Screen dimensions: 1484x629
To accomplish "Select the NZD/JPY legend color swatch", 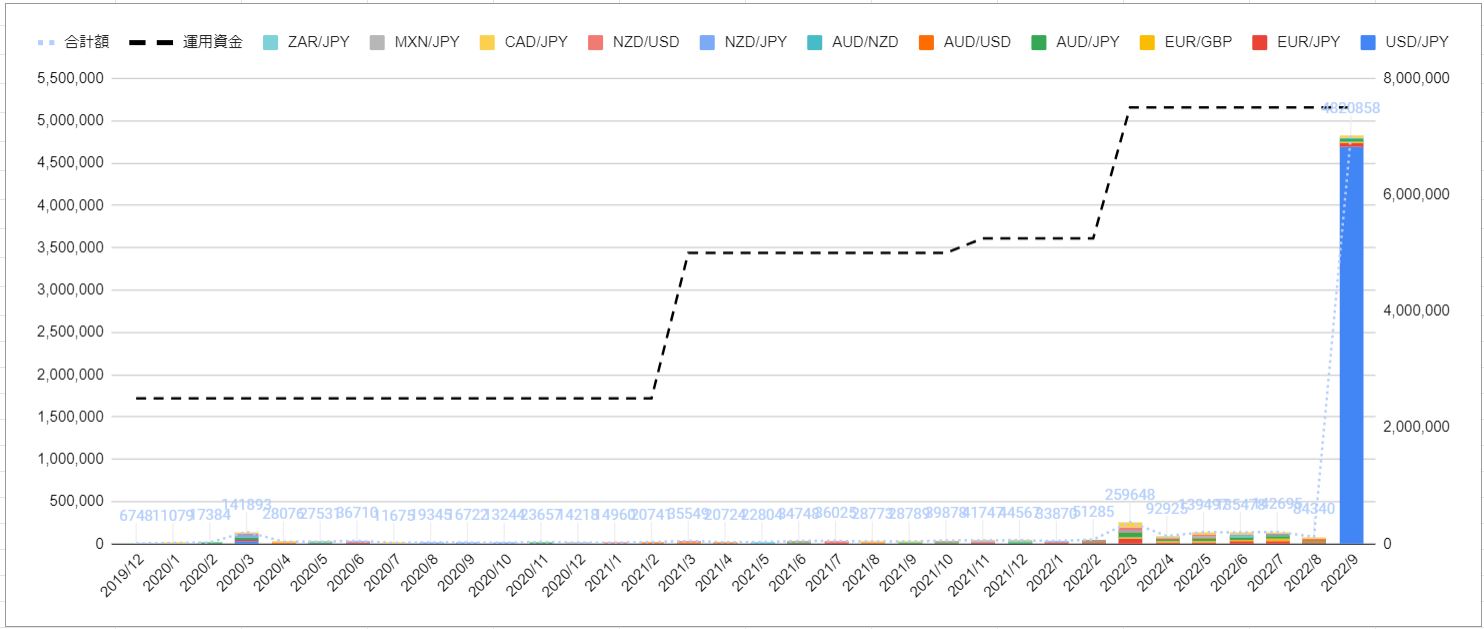I will (x=705, y=42).
